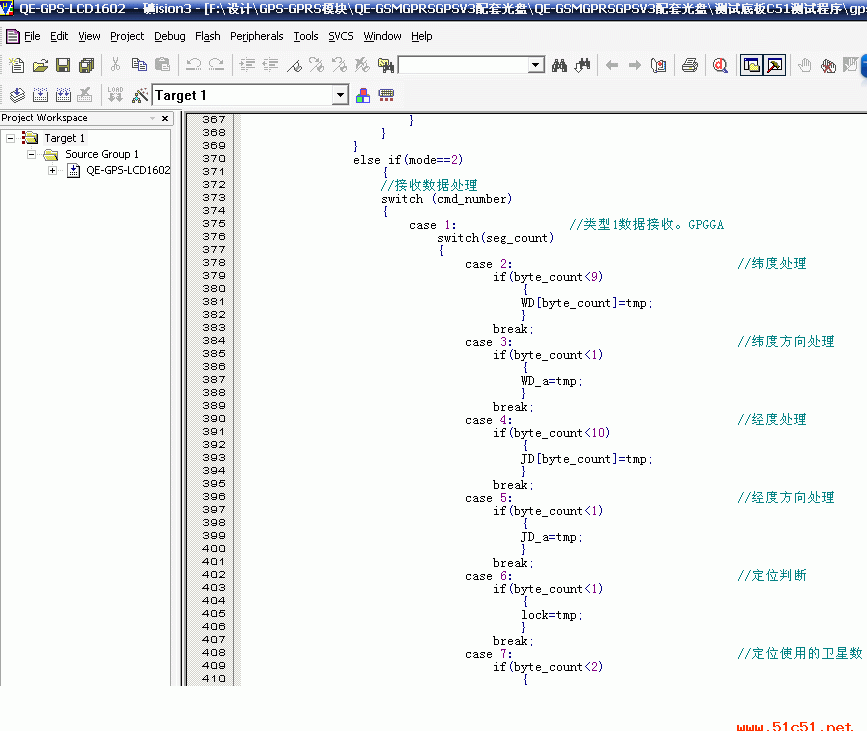Click the Print icon
Screen dimensions: 867x731
[x=689, y=65]
